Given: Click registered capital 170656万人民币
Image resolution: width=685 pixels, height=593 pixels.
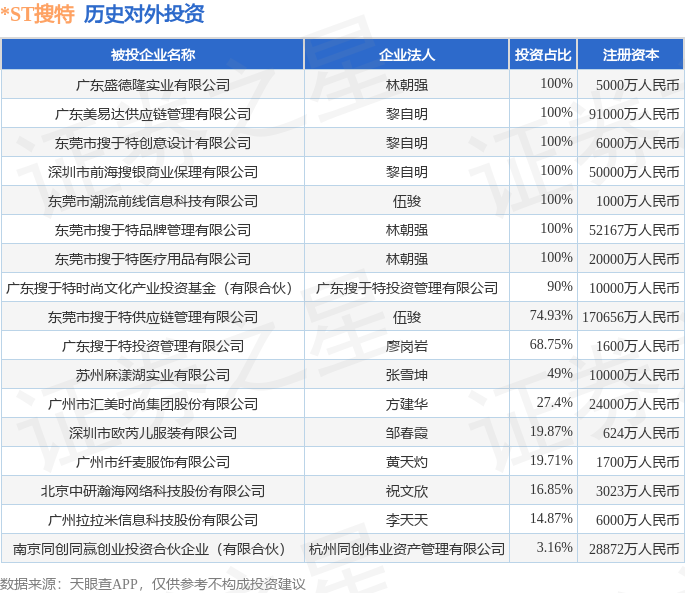Looking at the screenshot, I should click(x=630, y=317).
